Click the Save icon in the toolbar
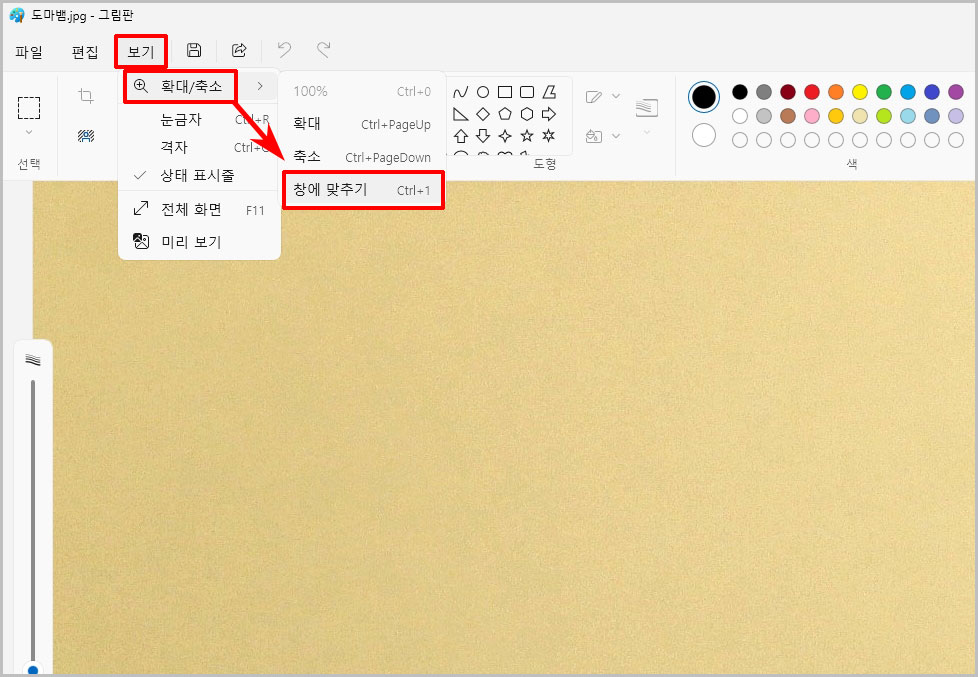This screenshot has height=677, width=978. pos(194,50)
